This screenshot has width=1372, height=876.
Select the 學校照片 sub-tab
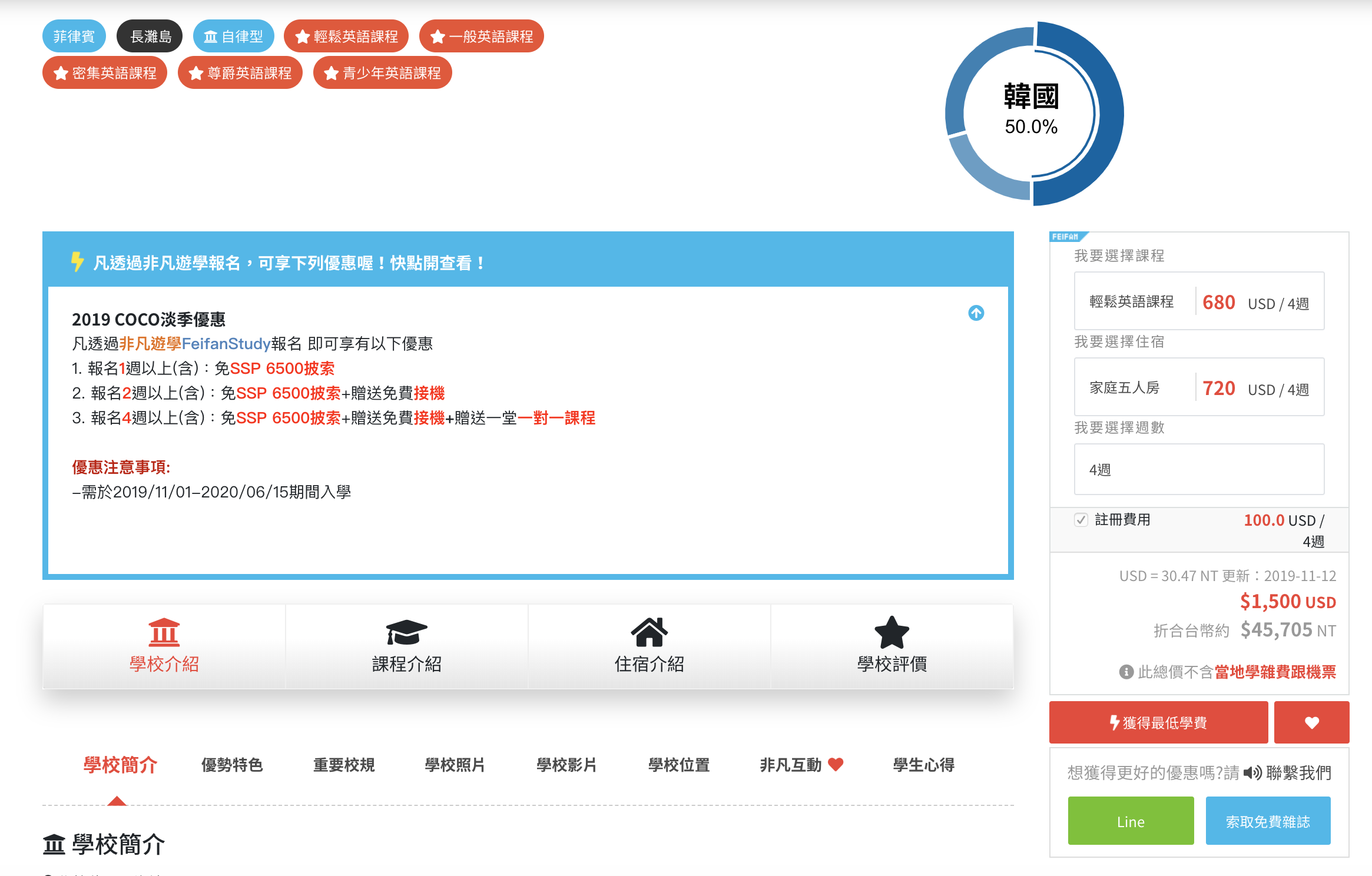click(x=455, y=765)
